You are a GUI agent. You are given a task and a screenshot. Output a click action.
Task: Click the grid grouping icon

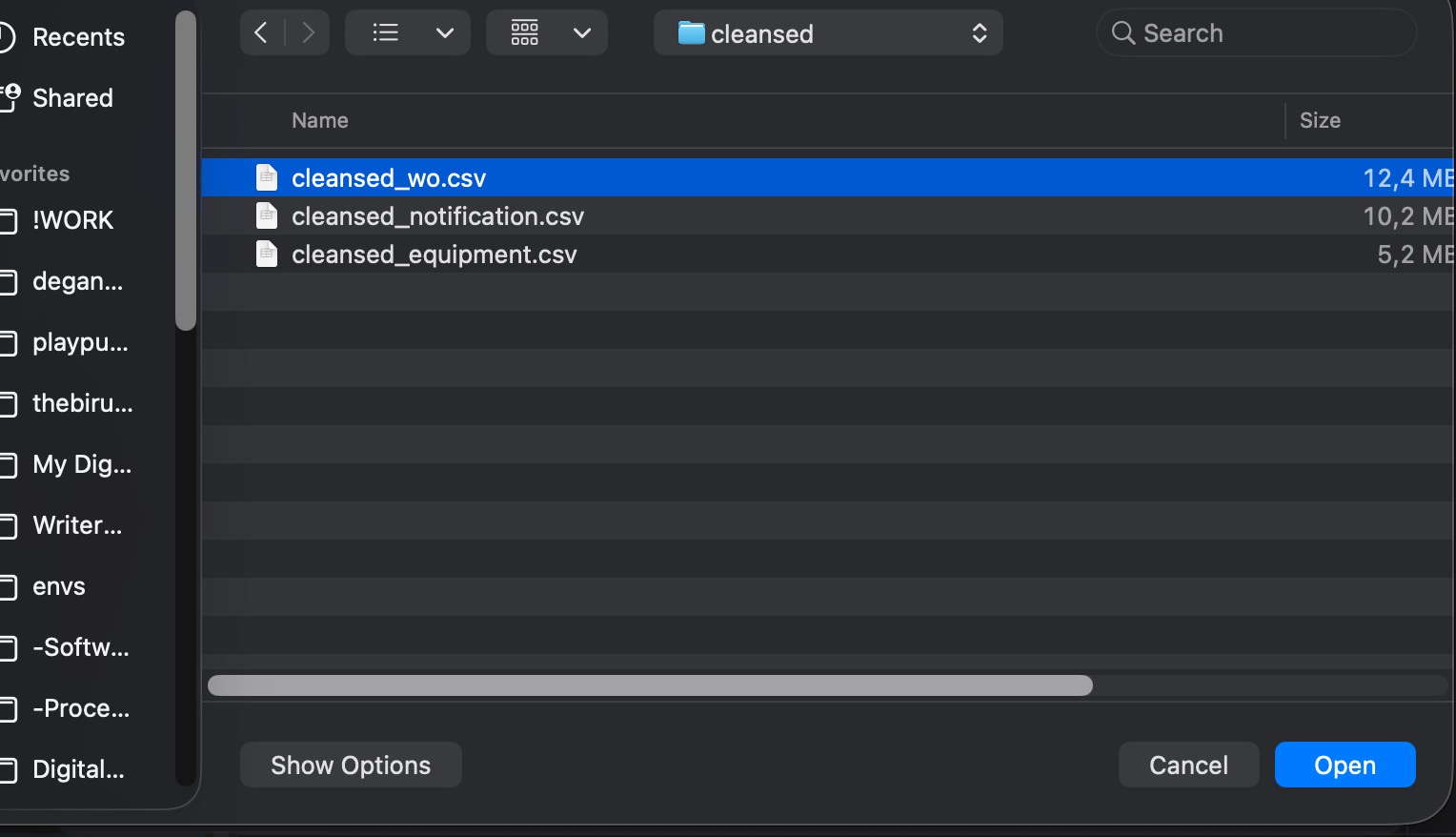525,33
